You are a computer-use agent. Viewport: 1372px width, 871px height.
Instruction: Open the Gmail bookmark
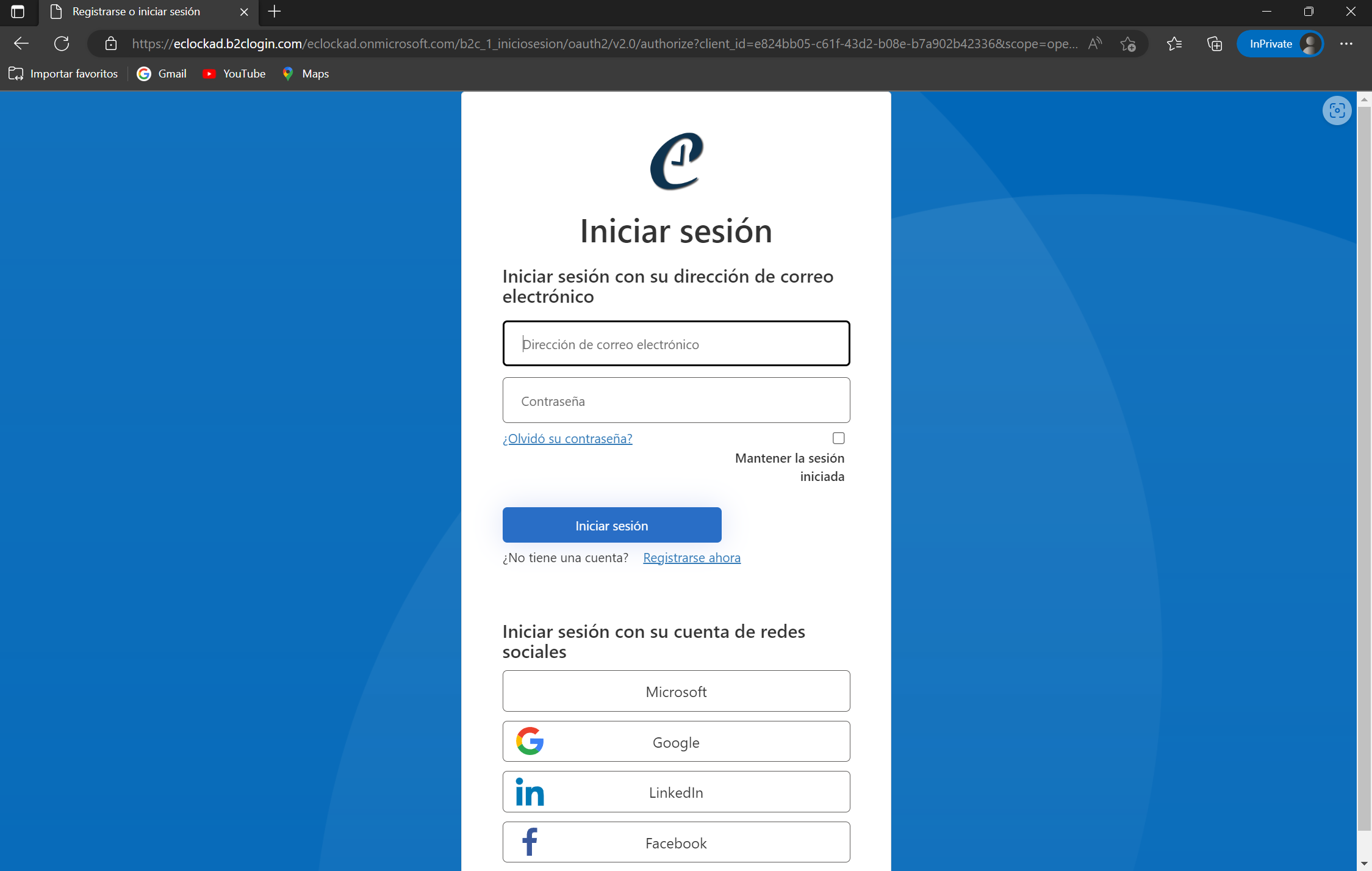tap(162, 74)
